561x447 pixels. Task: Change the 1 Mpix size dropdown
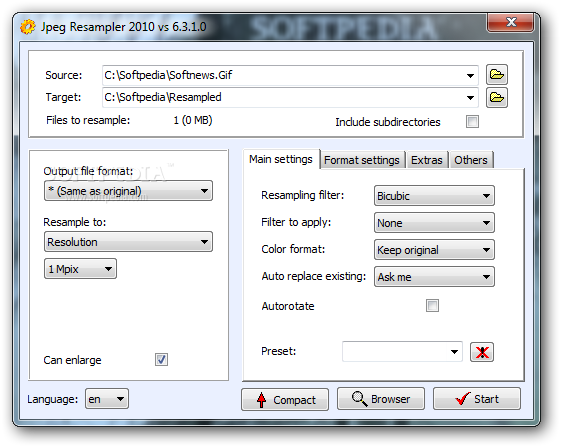pyautogui.click(x=80, y=268)
